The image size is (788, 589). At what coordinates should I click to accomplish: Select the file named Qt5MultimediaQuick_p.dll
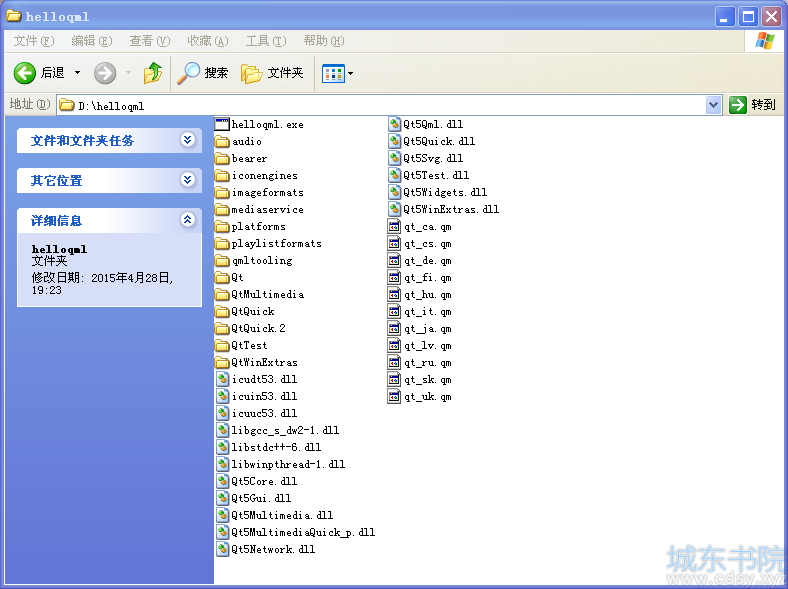[296, 532]
